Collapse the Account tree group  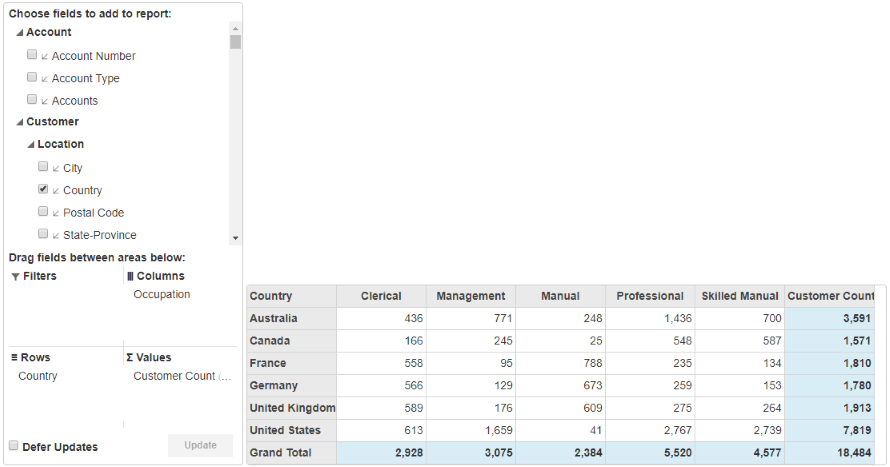coord(20,33)
